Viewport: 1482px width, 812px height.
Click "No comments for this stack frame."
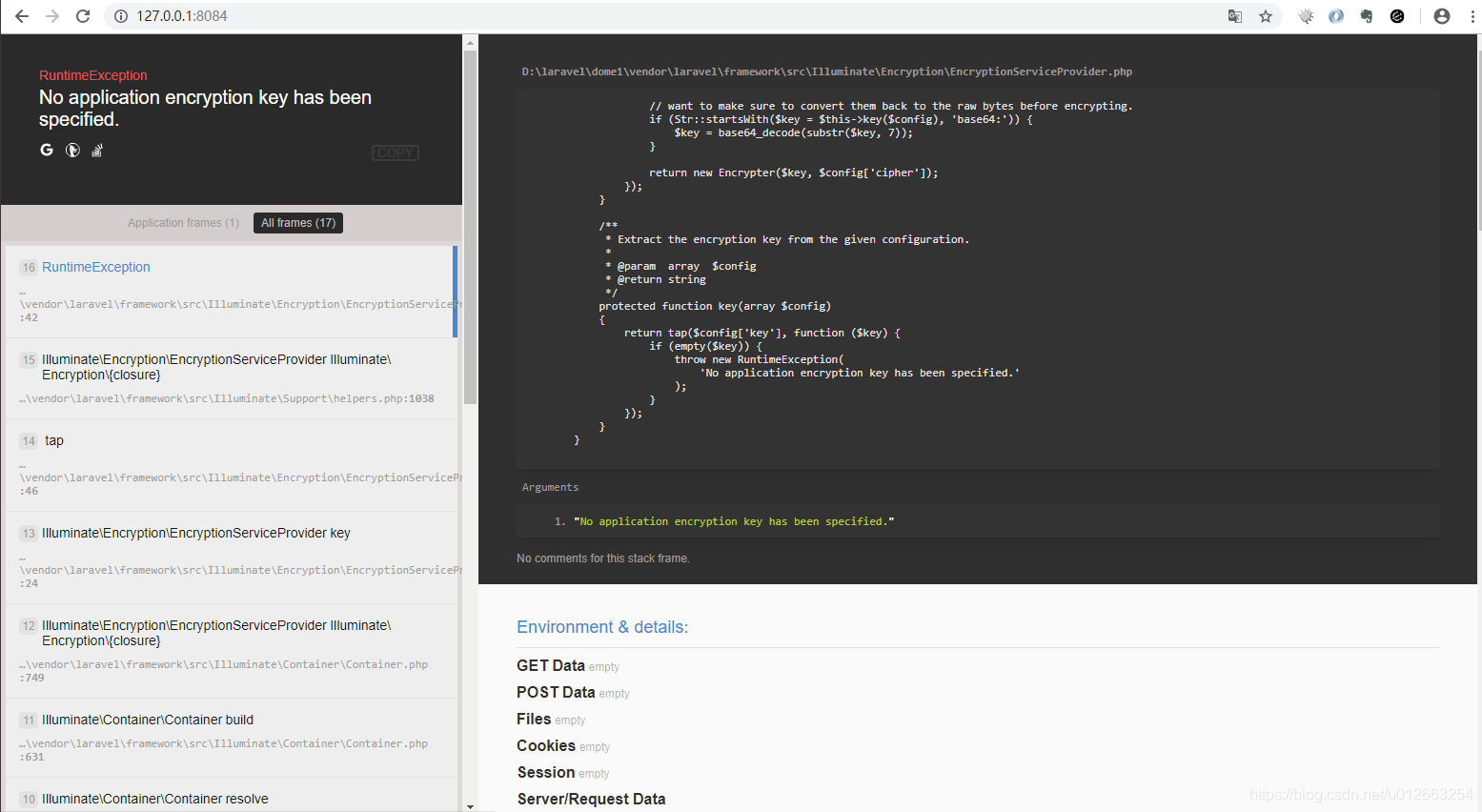coord(603,558)
